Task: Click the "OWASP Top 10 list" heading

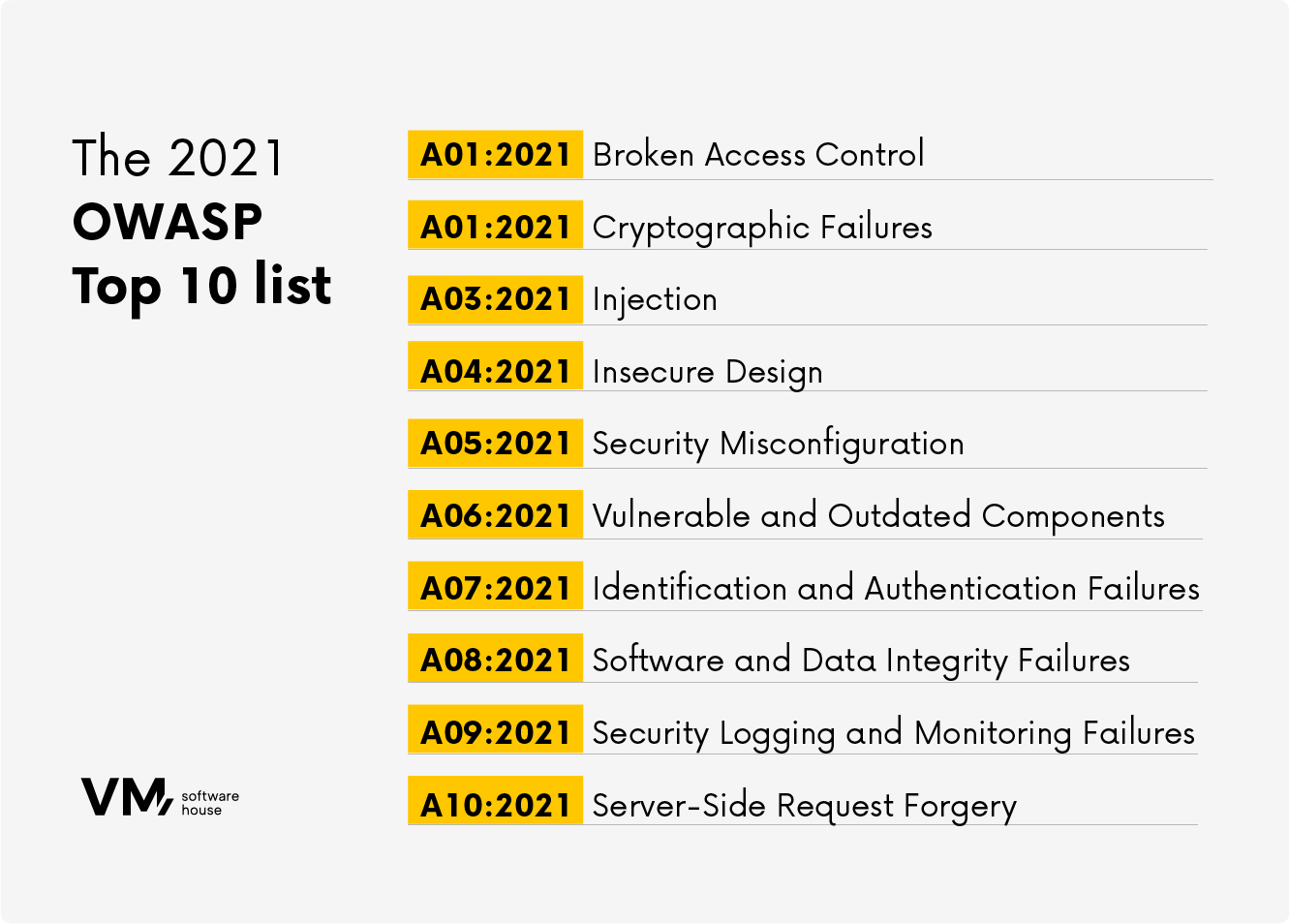Action: click(201, 254)
